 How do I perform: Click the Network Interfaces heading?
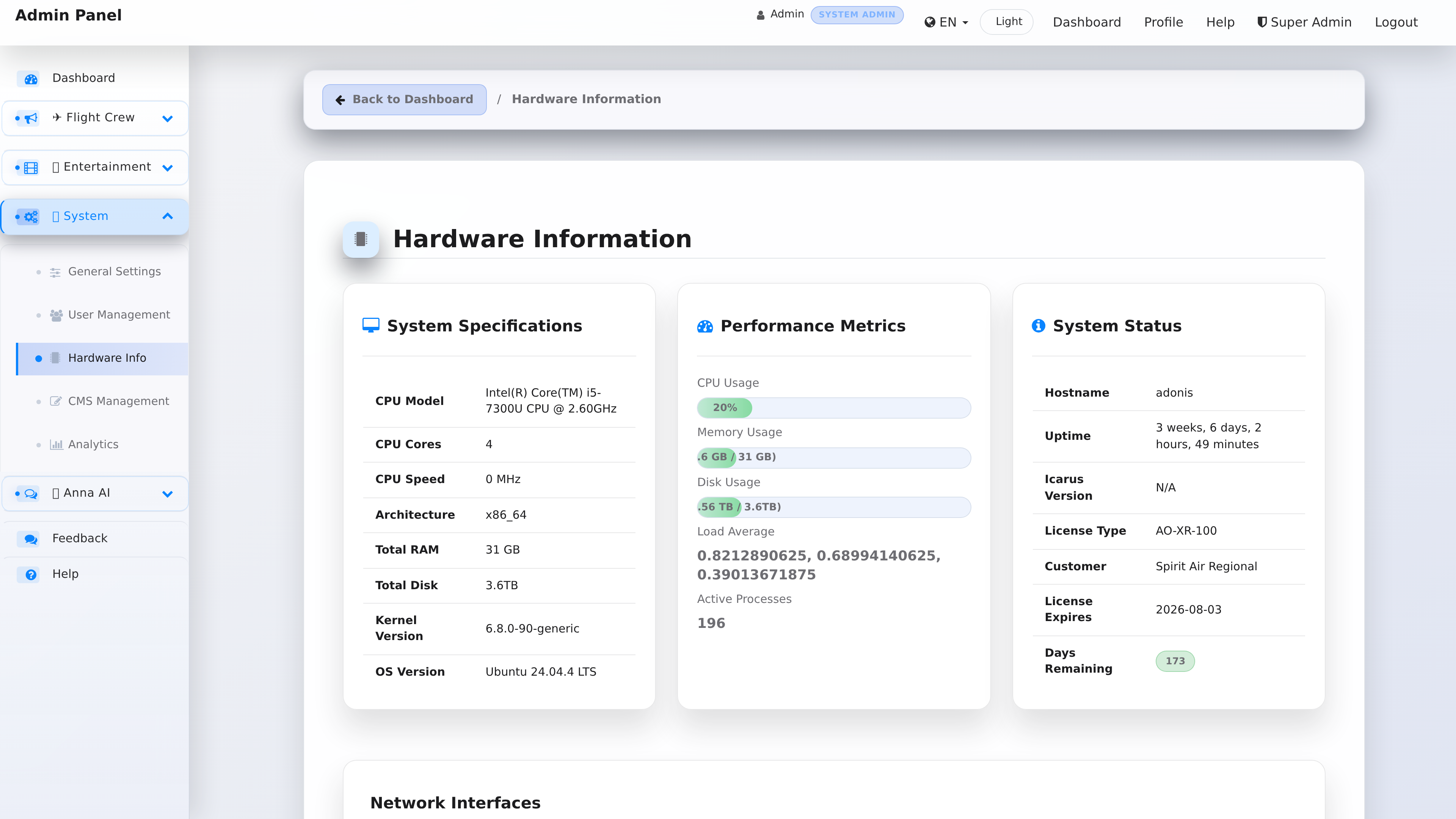coord(455,803)
